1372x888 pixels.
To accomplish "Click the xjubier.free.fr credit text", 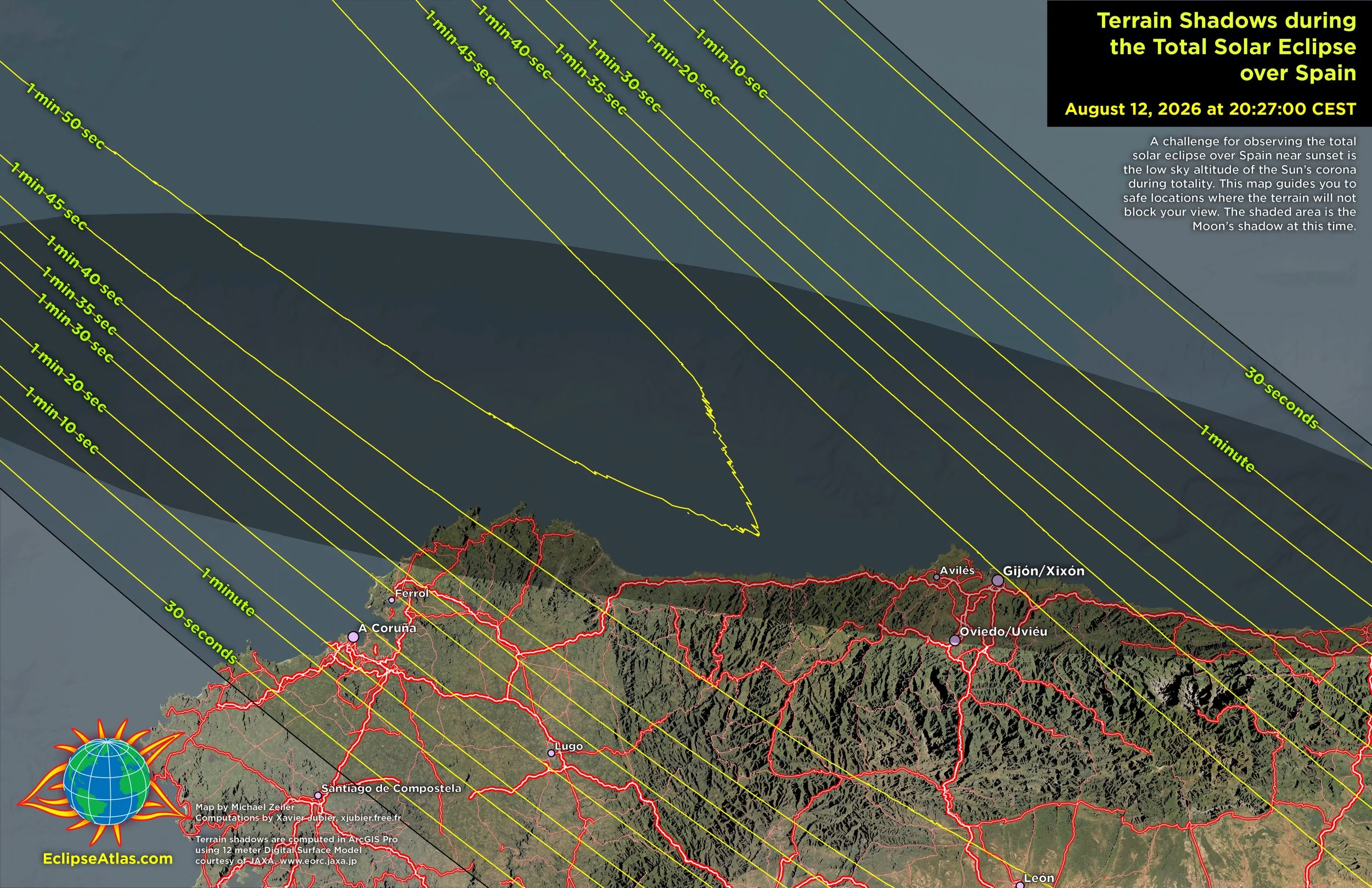I will coord(370,818).
